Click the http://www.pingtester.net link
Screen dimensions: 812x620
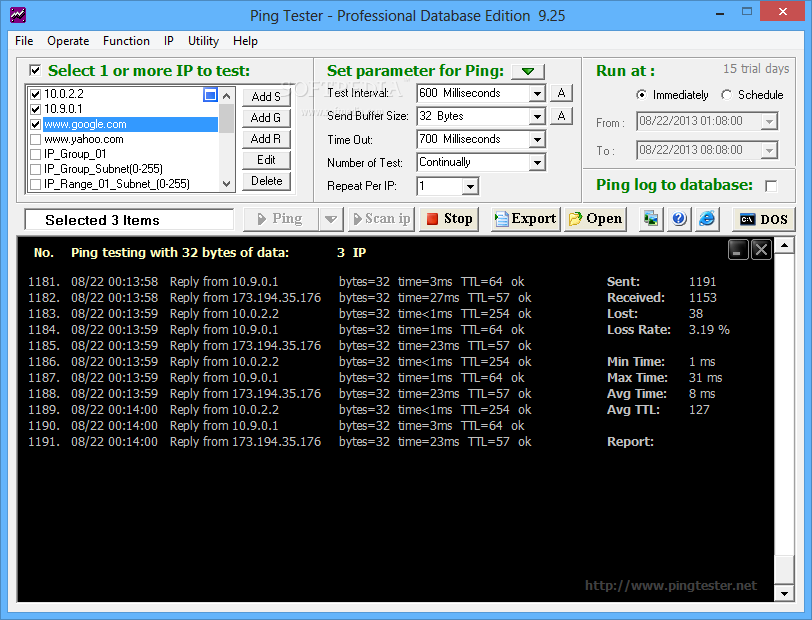(671, 585)
